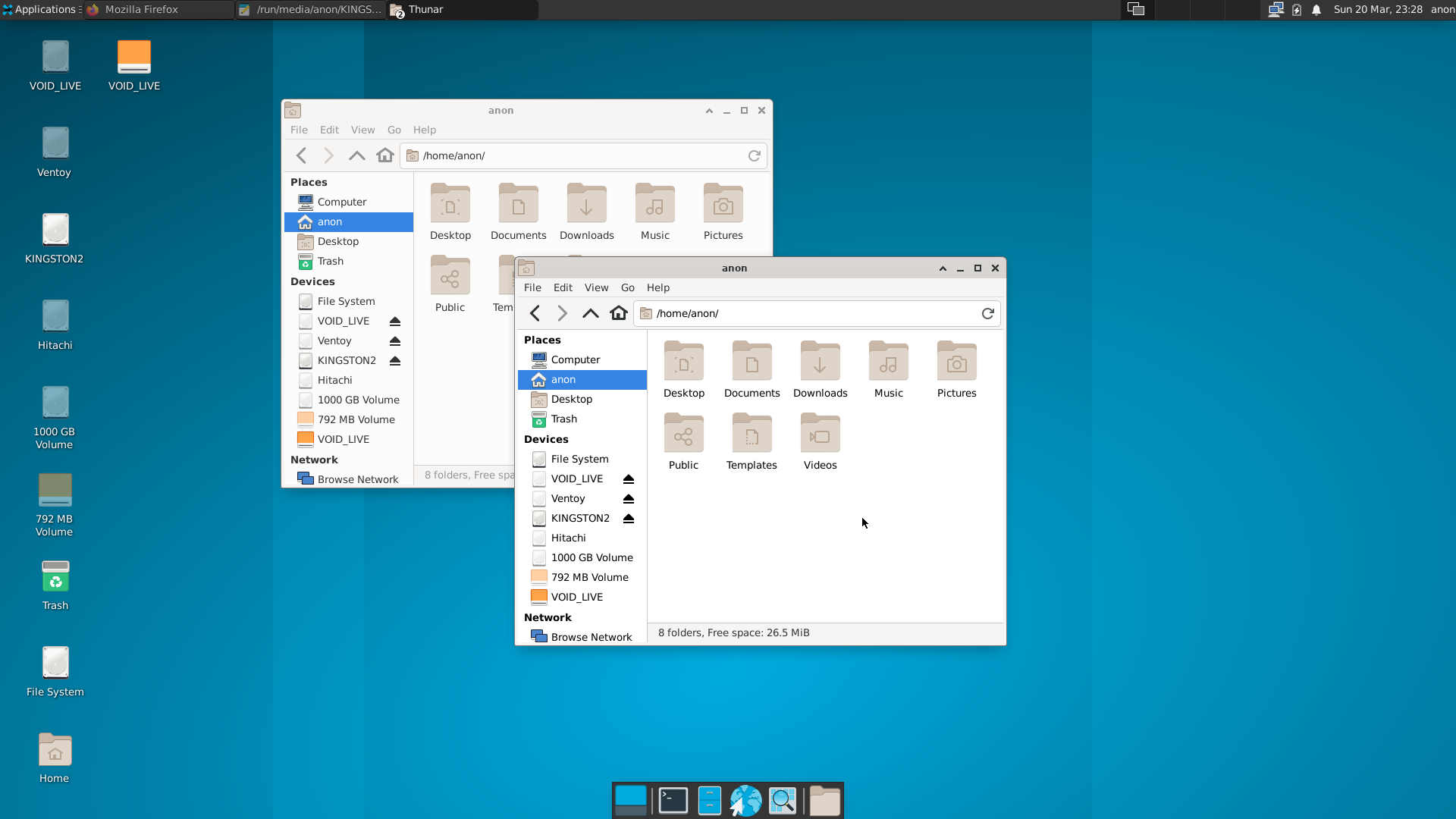
Task: Select Downloads folder in front window
Action: 821,370
